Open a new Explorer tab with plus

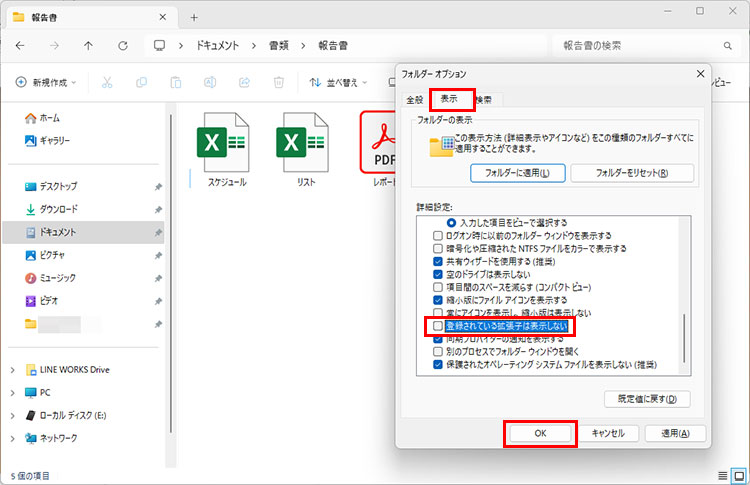coord(194,17)
